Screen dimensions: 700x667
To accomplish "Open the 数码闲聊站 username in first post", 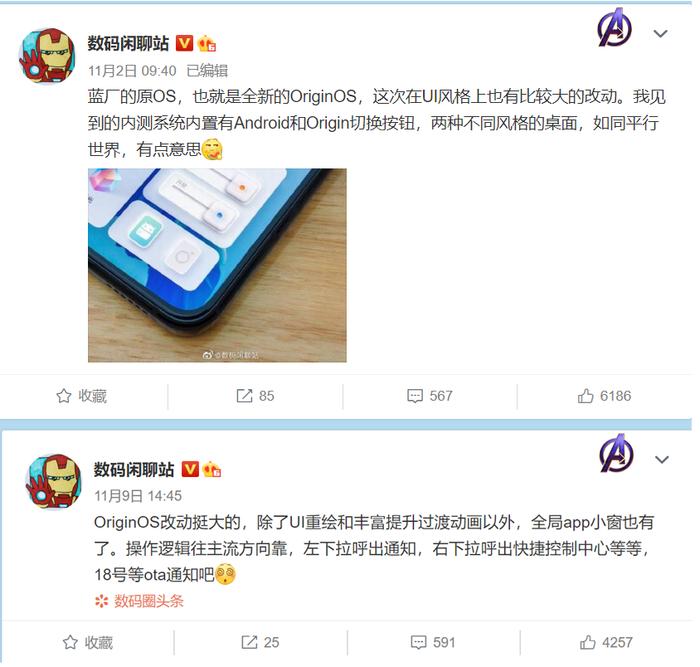I will coord(128,43).
